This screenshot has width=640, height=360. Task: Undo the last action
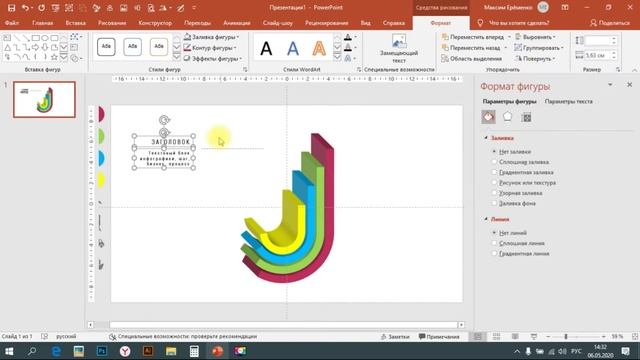25,8
